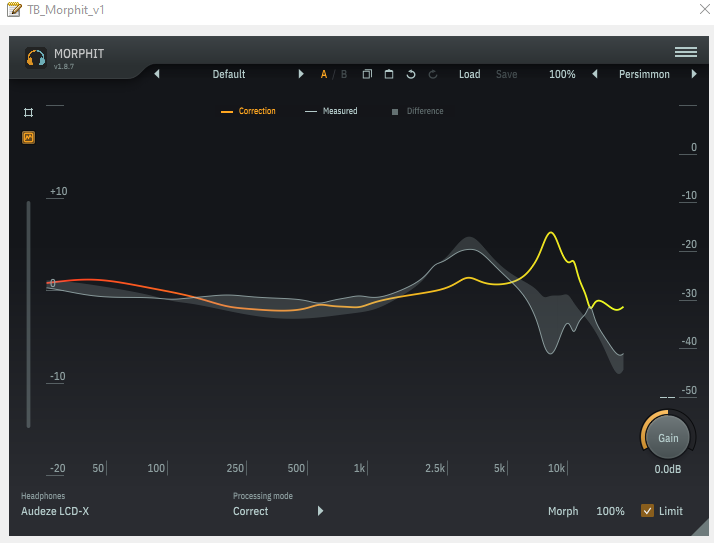Redo change icon
The width and height of the screenshot is (714, 543).
[x=433, y=74]
